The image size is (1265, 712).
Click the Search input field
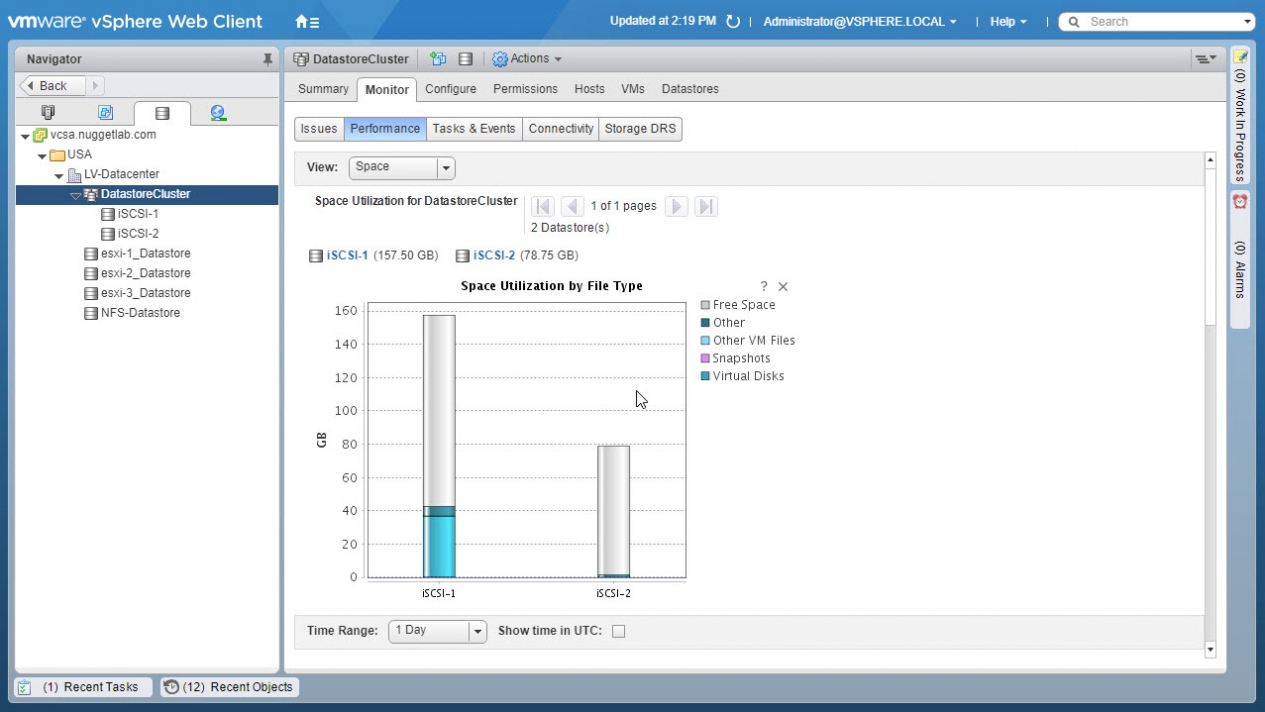pyautogui.click(x=1162, y=22)
